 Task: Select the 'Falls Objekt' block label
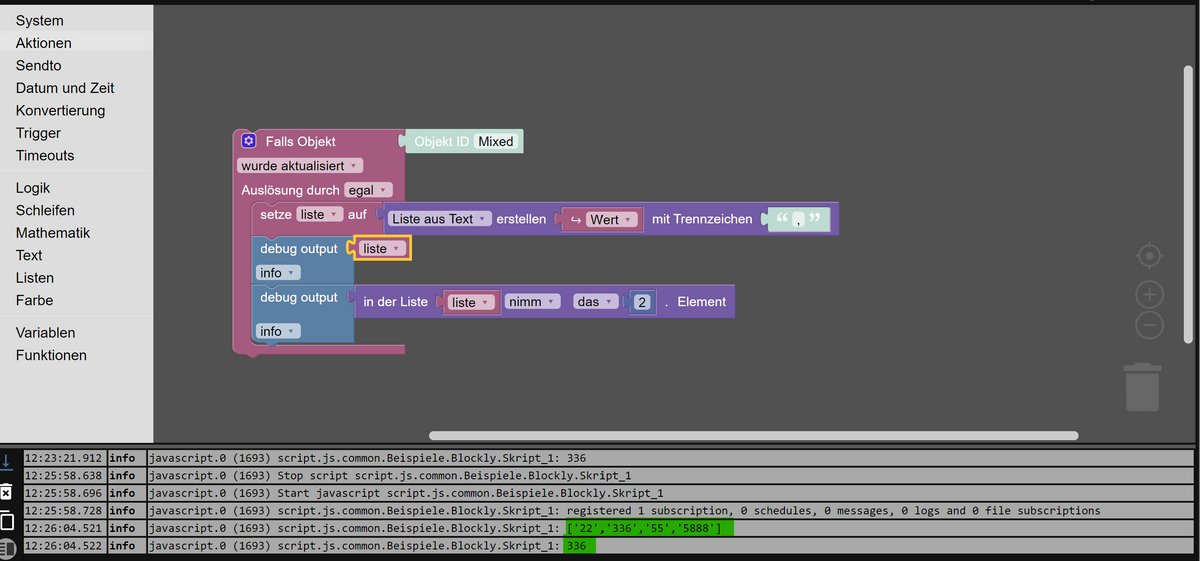[300, 141]
